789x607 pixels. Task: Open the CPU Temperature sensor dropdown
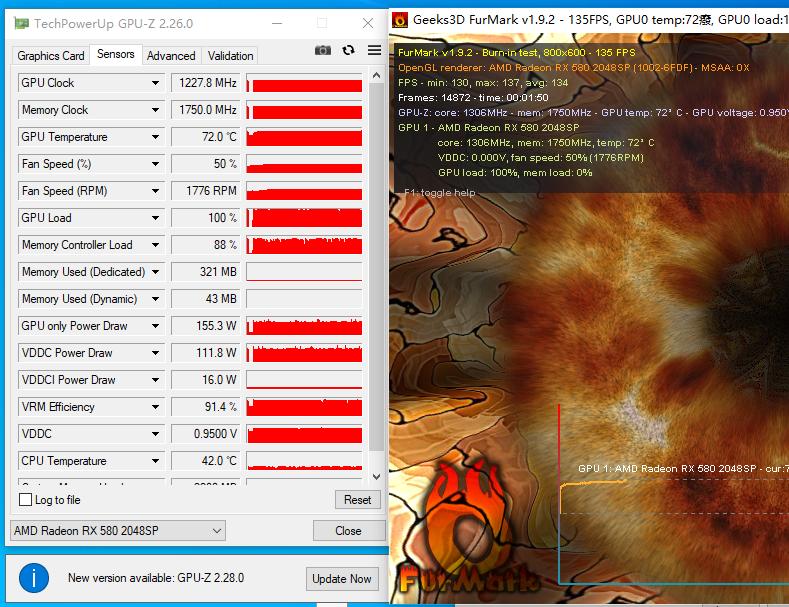155,461
